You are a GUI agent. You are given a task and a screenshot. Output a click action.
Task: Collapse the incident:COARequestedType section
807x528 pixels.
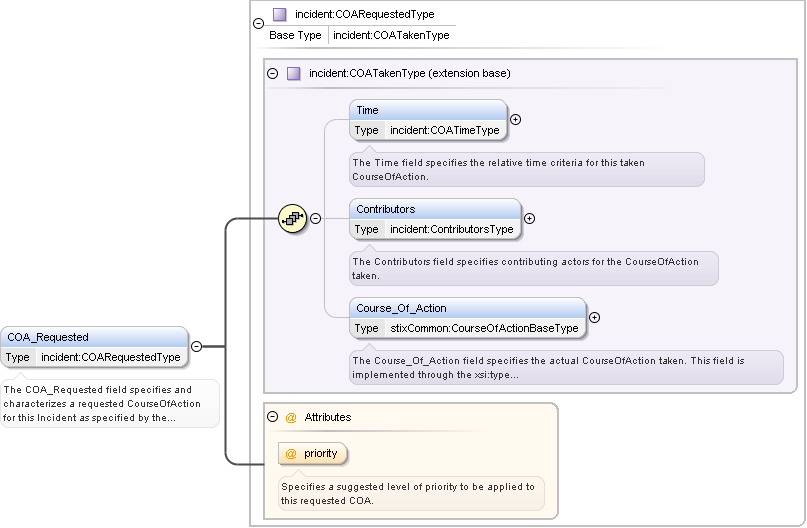pos(259,22)
